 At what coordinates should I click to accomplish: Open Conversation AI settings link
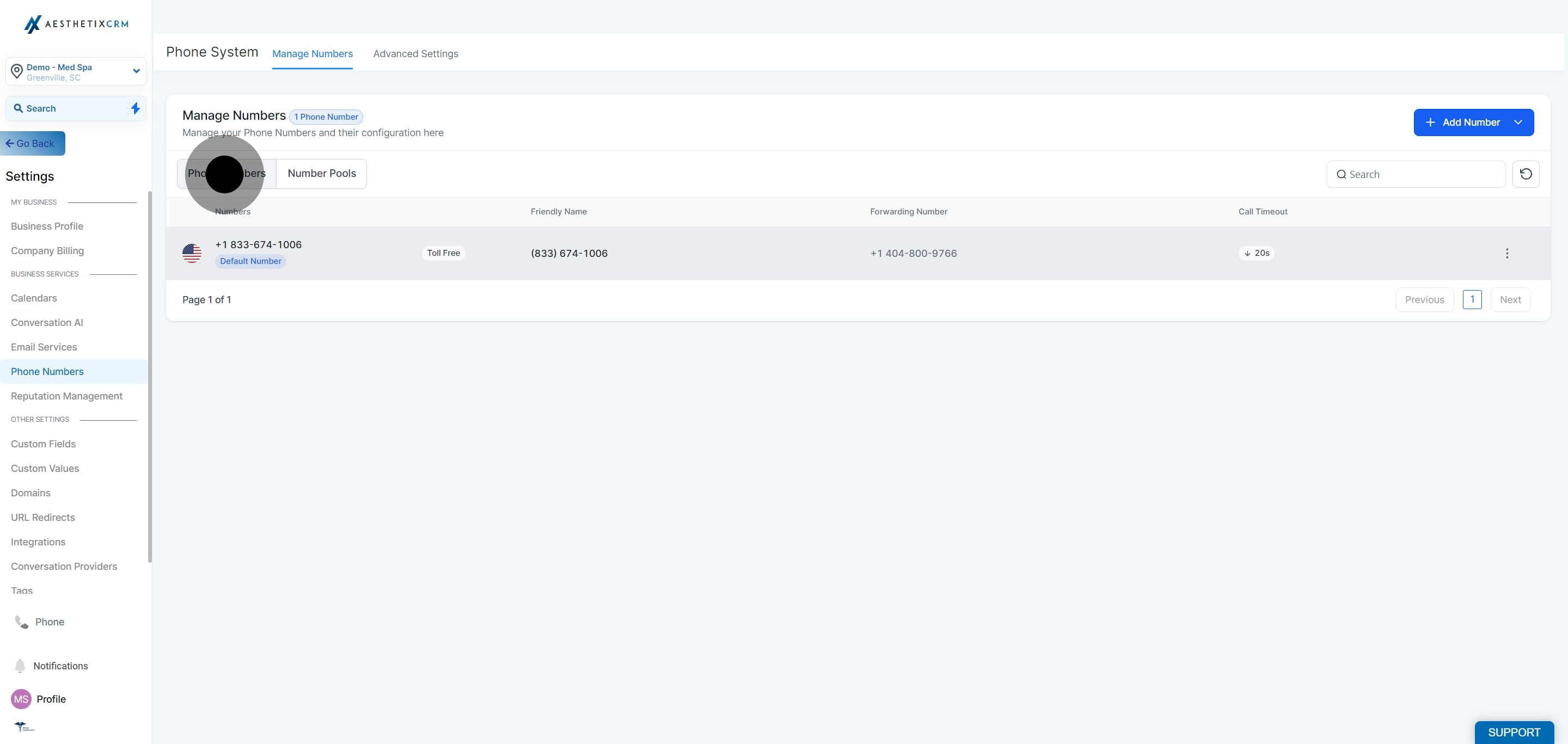[47, 322]
